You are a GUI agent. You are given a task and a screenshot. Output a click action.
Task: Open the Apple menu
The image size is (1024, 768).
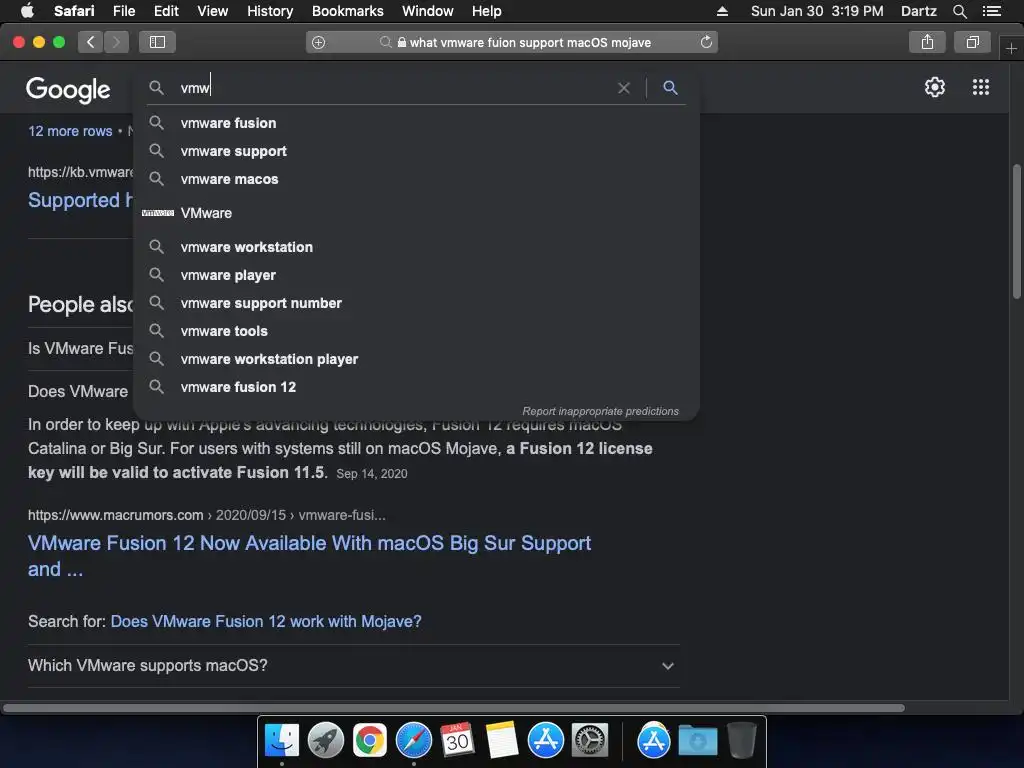point(27,11)
